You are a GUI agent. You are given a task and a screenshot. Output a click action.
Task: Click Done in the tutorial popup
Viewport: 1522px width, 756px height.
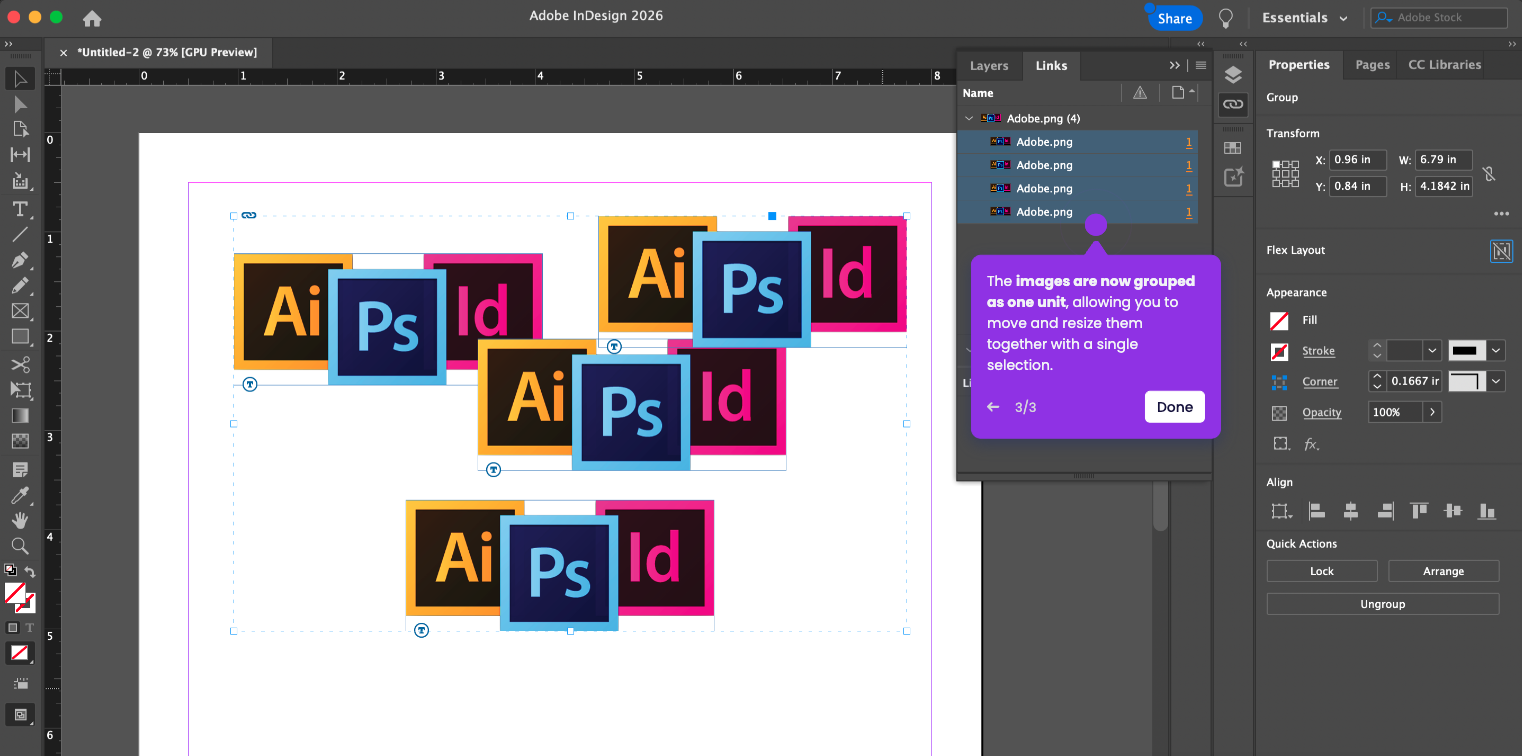[1174, 407]
